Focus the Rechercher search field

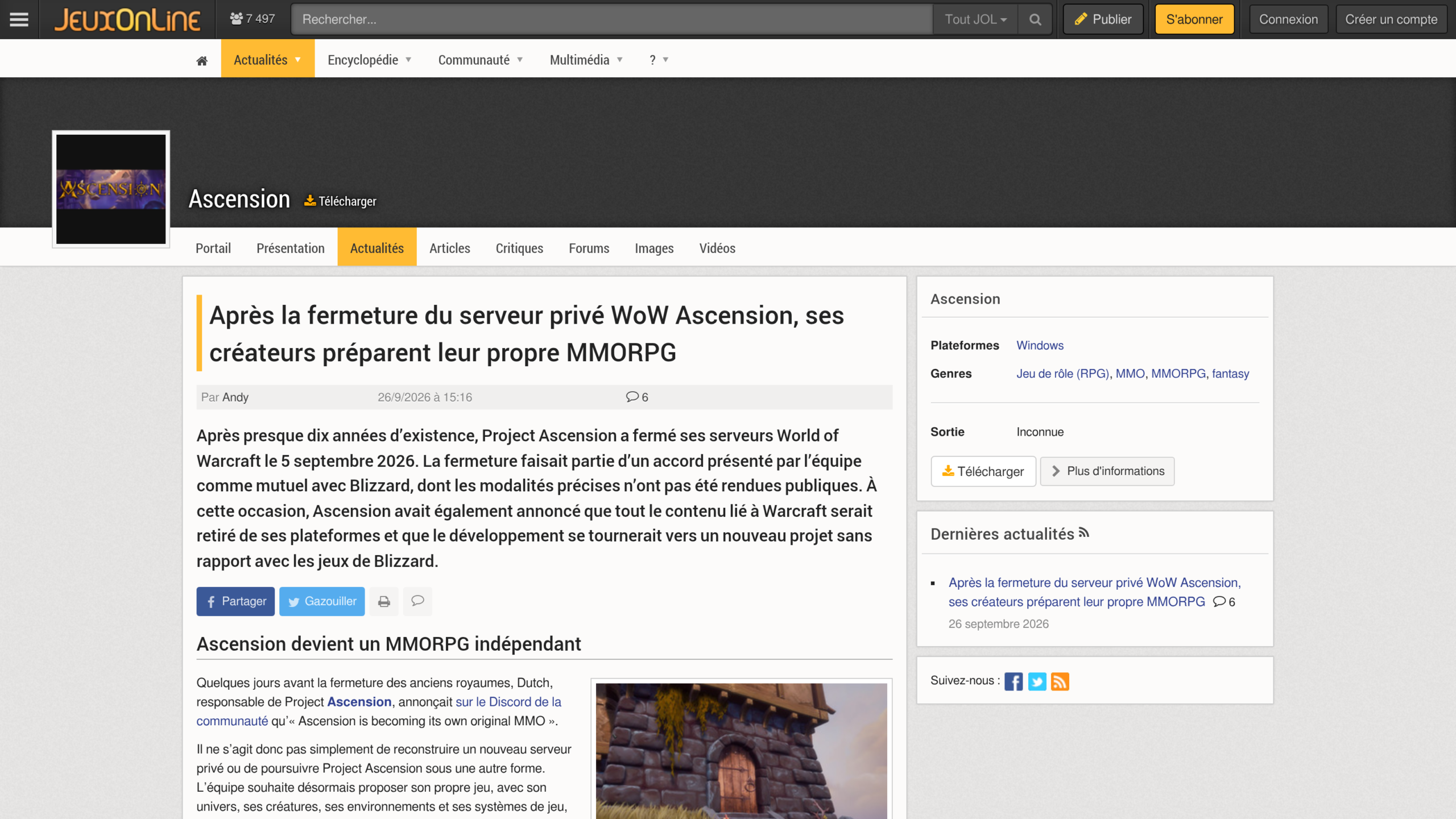[x=612, y=19]
